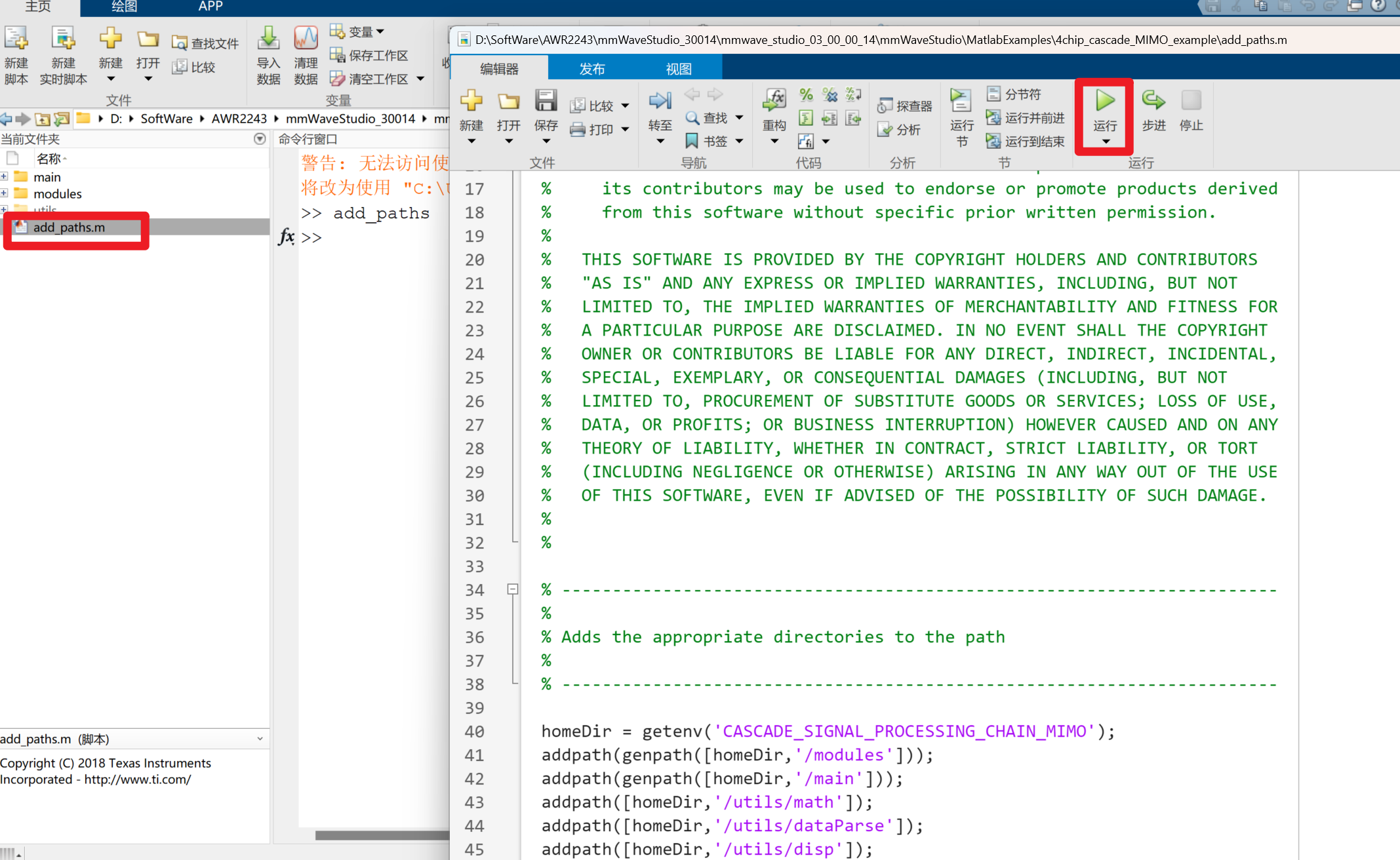1400x860 pixels.
Task: Click the fixed-point converter icon
Action: point(806,142)
